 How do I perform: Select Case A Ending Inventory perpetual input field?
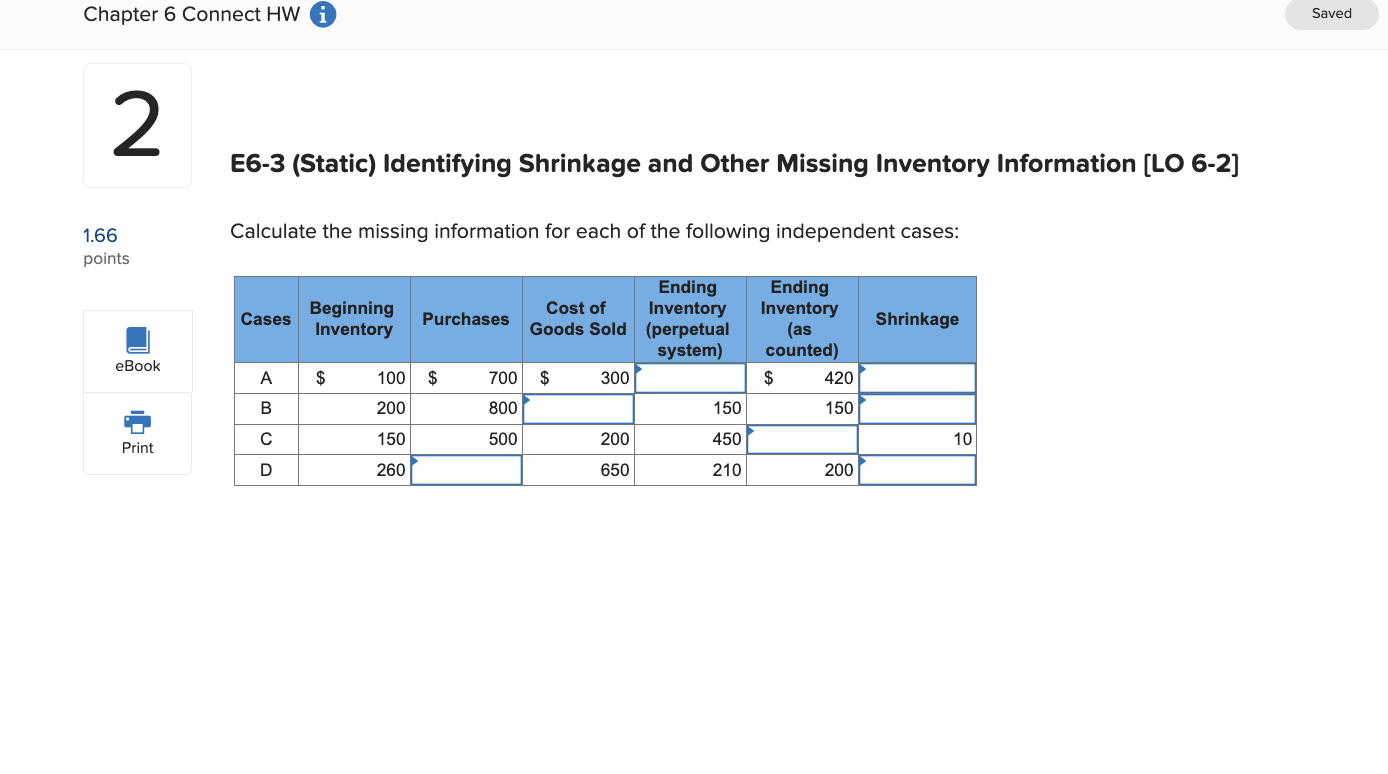690,378
